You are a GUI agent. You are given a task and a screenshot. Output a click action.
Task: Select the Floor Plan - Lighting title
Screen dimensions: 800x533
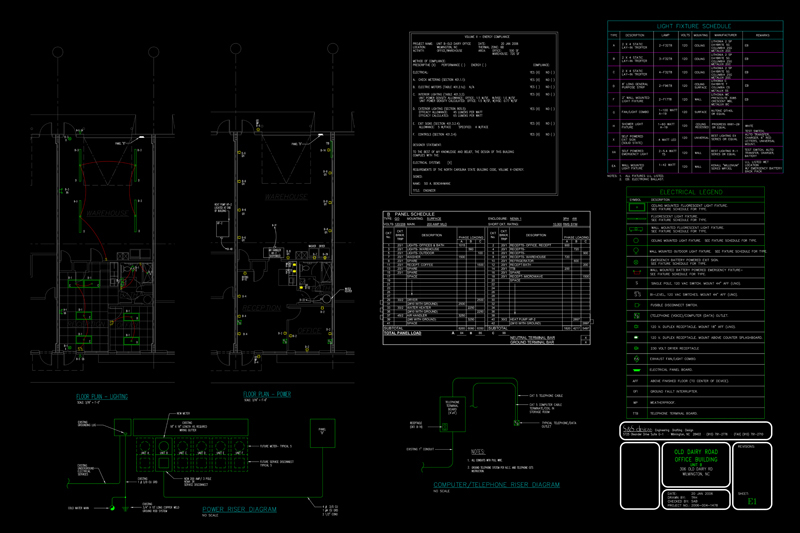point(103,396)
